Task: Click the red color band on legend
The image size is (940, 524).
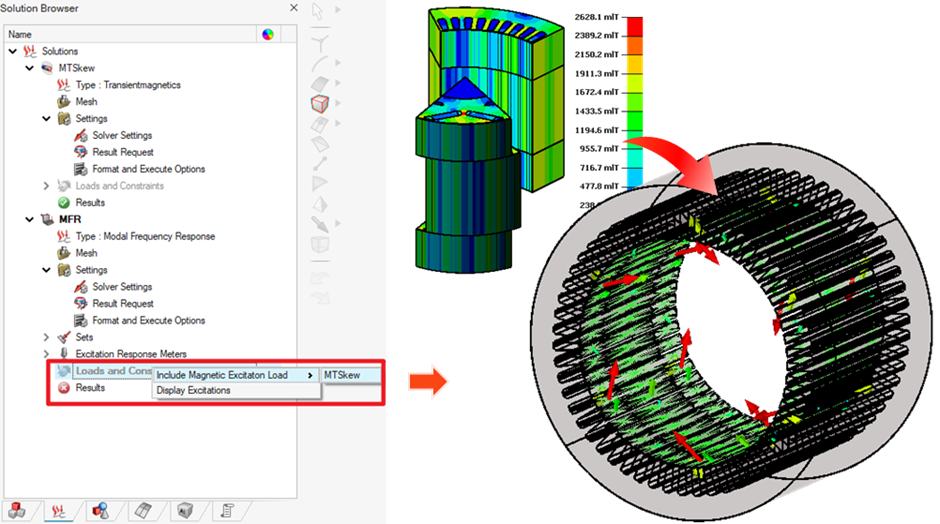Action: click(635, 26)
